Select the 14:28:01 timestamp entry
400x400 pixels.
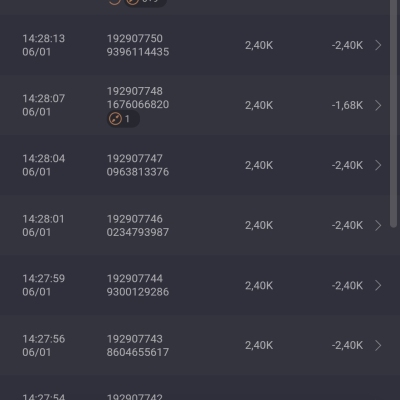44,225
